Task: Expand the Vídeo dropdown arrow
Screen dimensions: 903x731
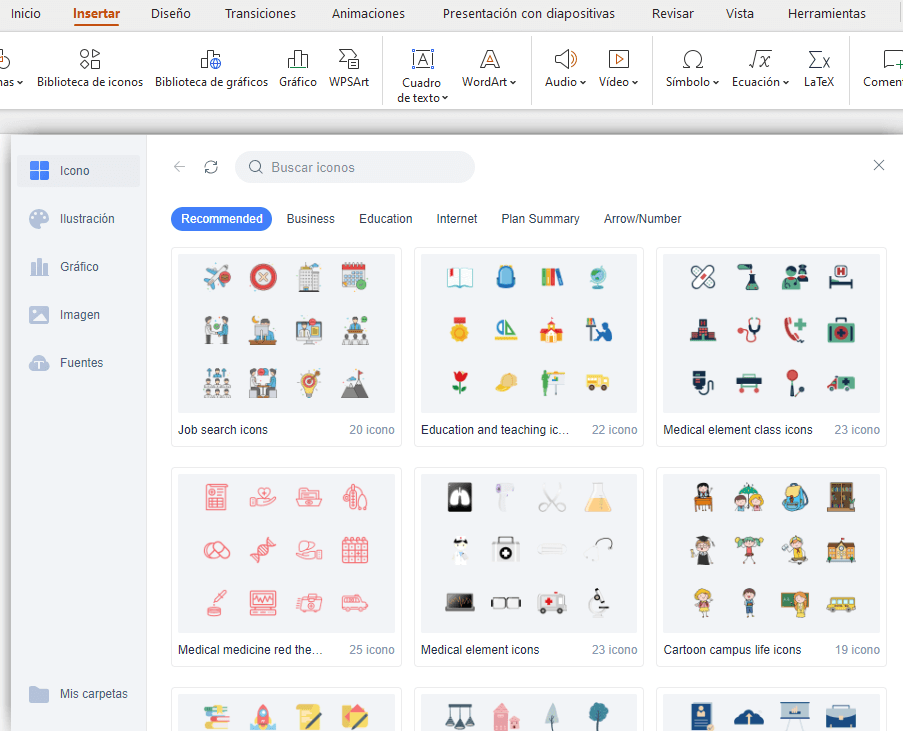Action: [635, 82]
